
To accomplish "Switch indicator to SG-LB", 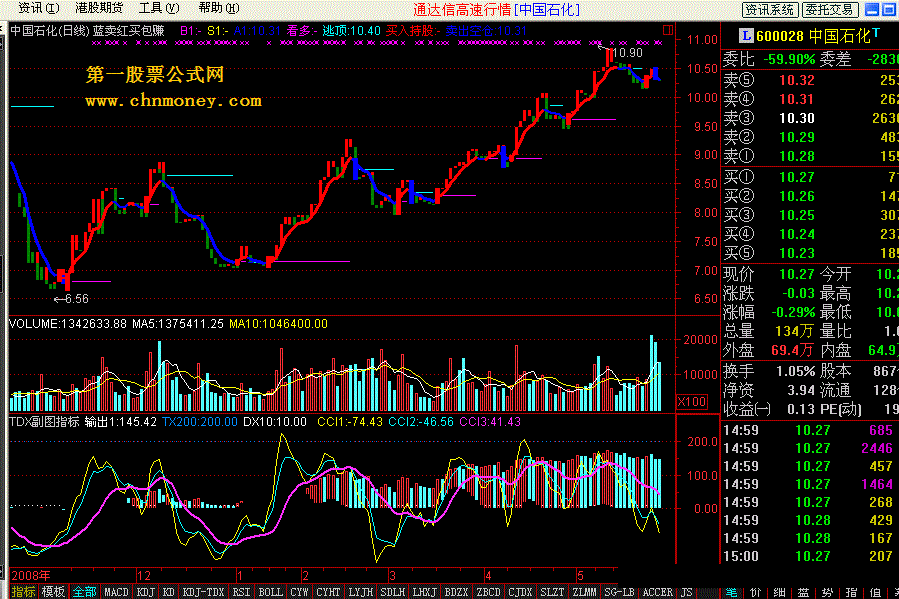I will click(619, 592).
